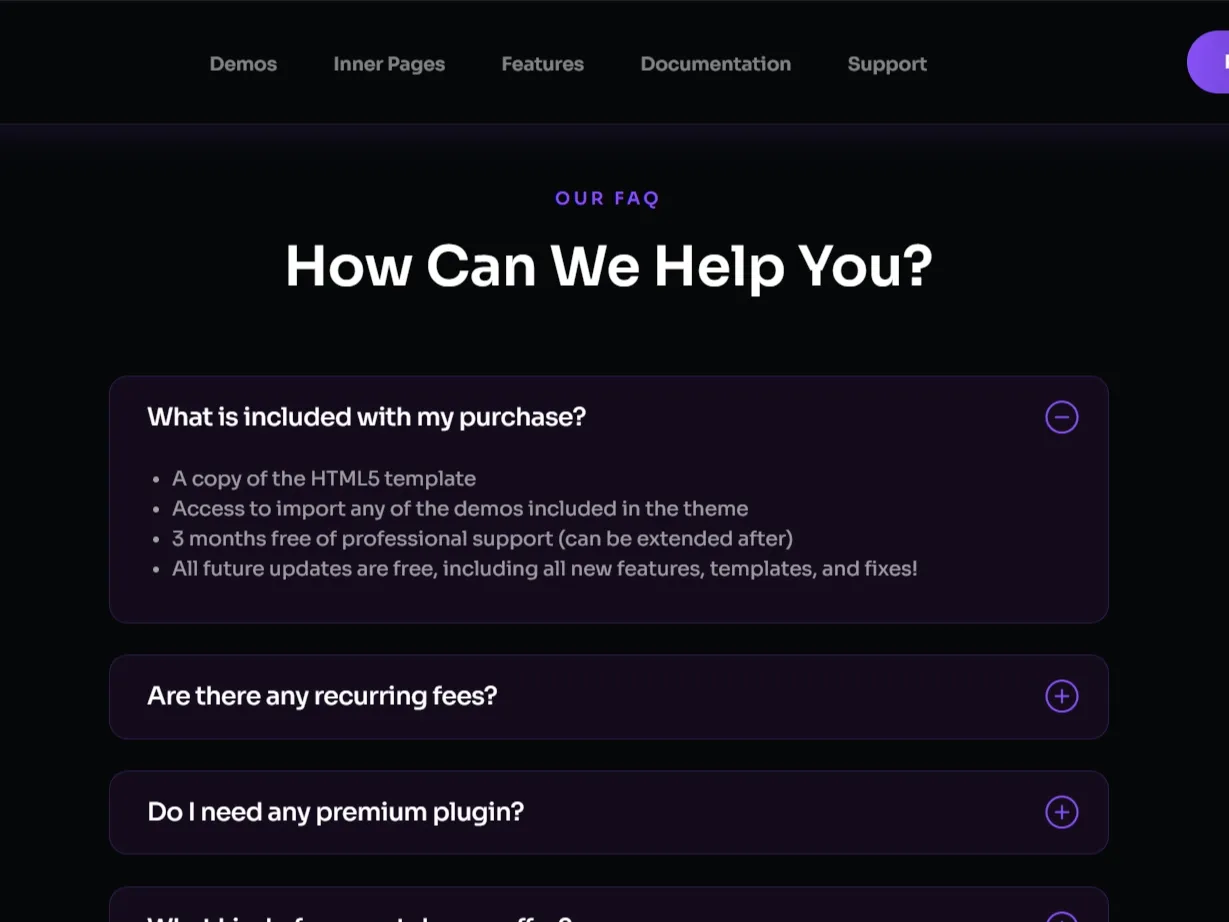Click the "How Can We Help You?" heading
The width and height of the screenshot is (1229, 922).
click(608, 266)
